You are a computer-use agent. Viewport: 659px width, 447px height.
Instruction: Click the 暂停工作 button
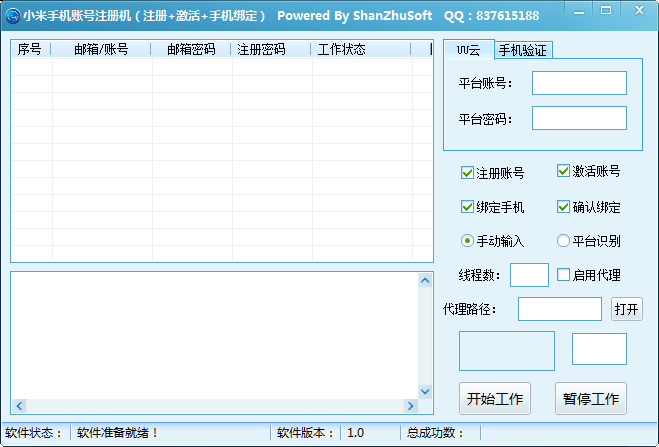click(590, 398)
